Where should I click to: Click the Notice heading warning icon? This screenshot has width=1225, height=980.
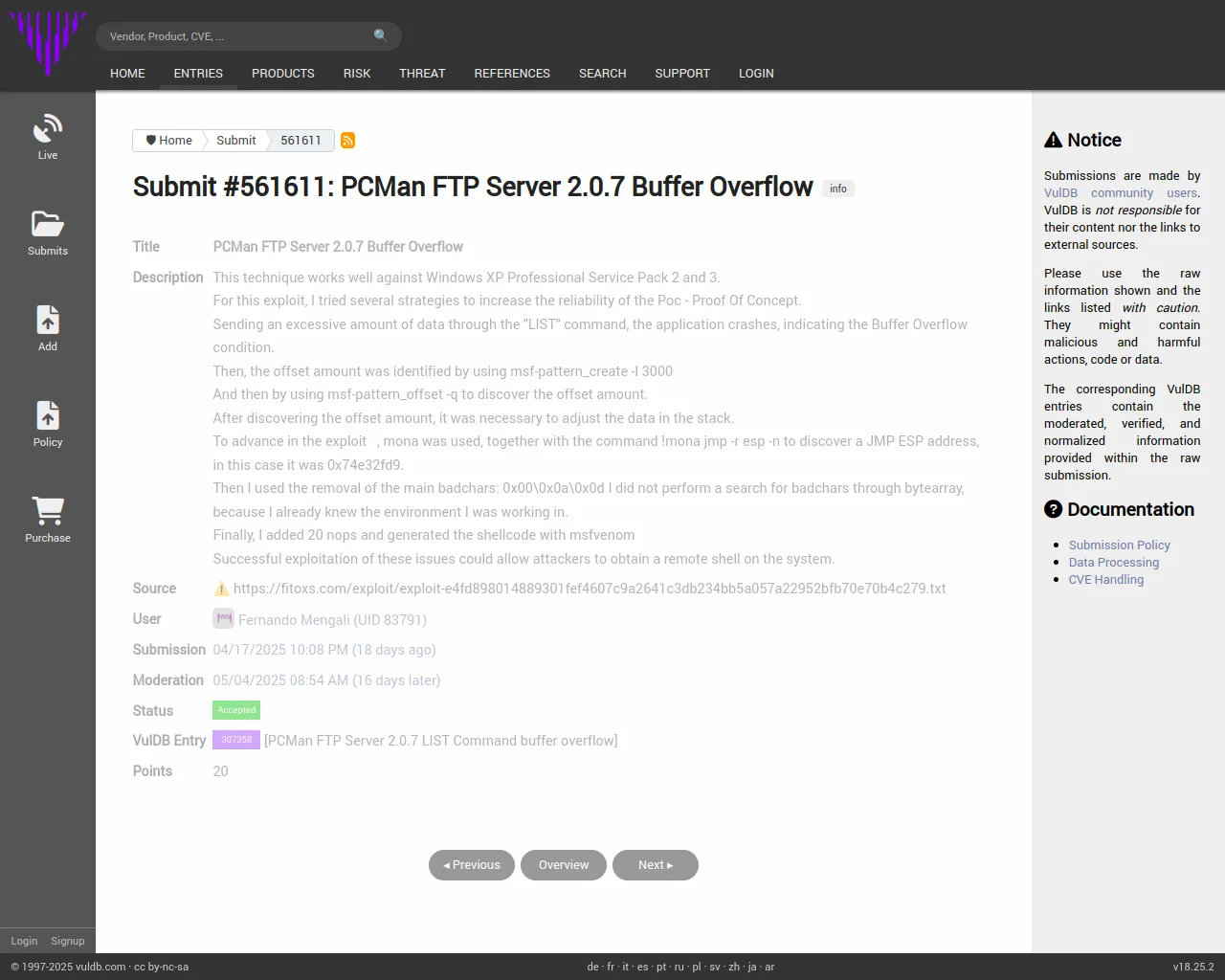(x=1053, y=140)
